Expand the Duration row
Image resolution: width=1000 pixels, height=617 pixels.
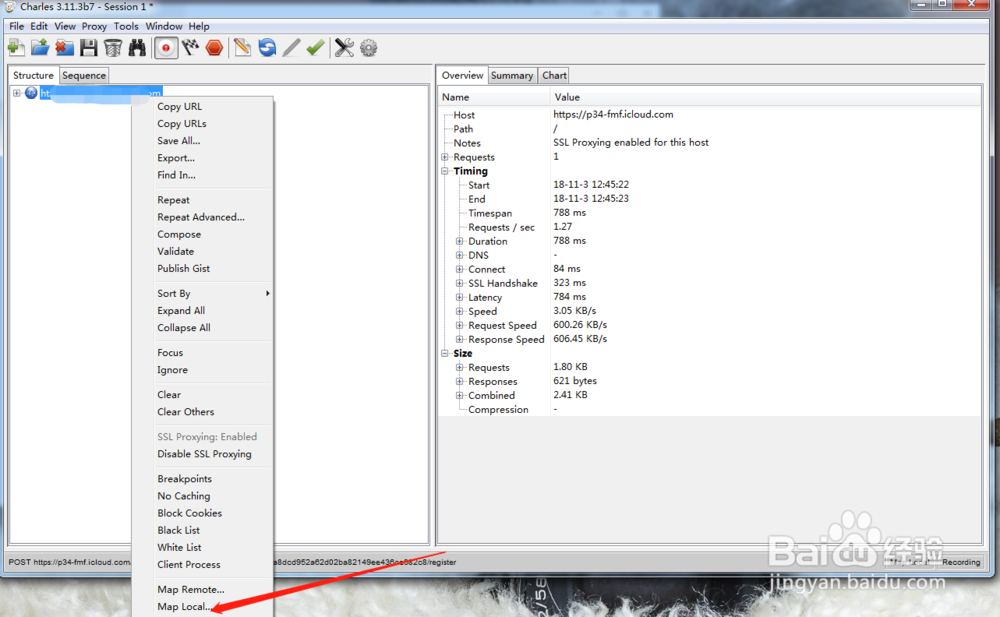click(x=459, y=241)
